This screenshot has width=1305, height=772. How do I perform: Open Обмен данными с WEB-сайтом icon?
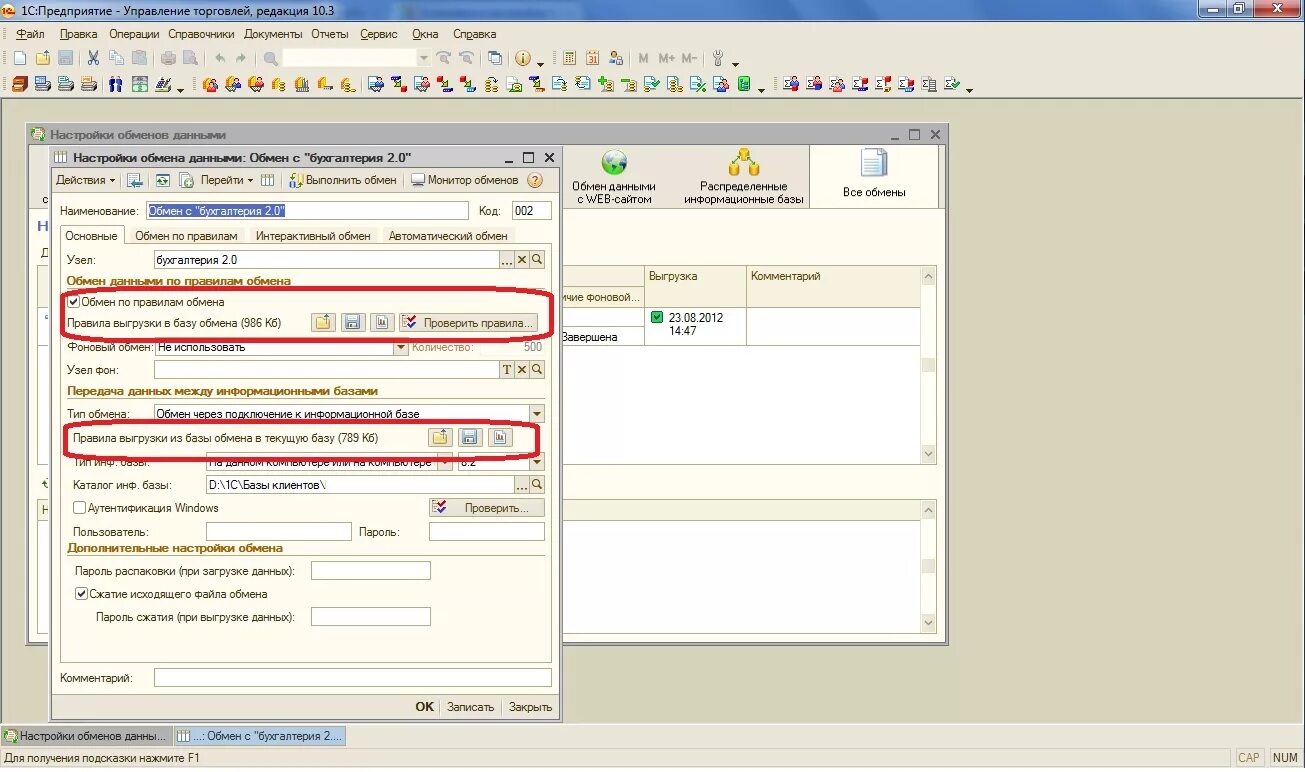(x=613, y=178)
